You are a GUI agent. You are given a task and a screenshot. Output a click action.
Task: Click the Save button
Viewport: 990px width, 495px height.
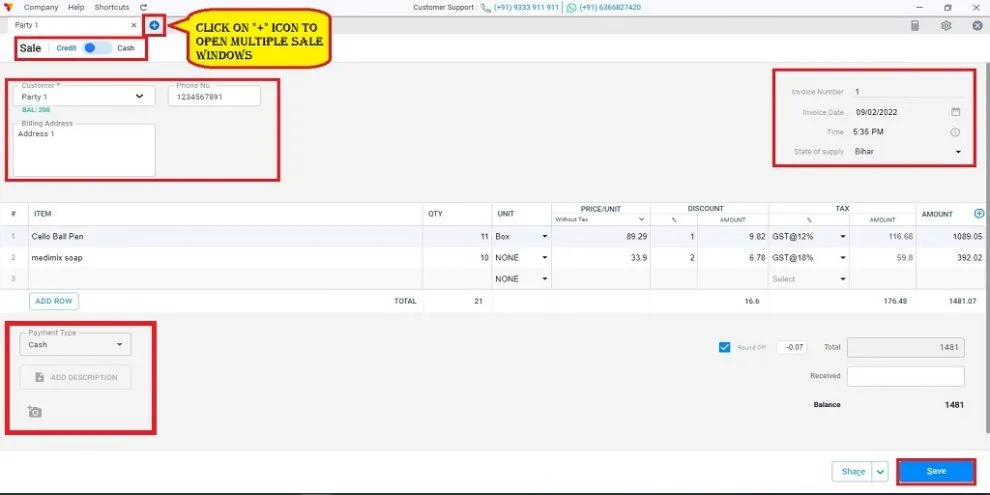(936, 472)
